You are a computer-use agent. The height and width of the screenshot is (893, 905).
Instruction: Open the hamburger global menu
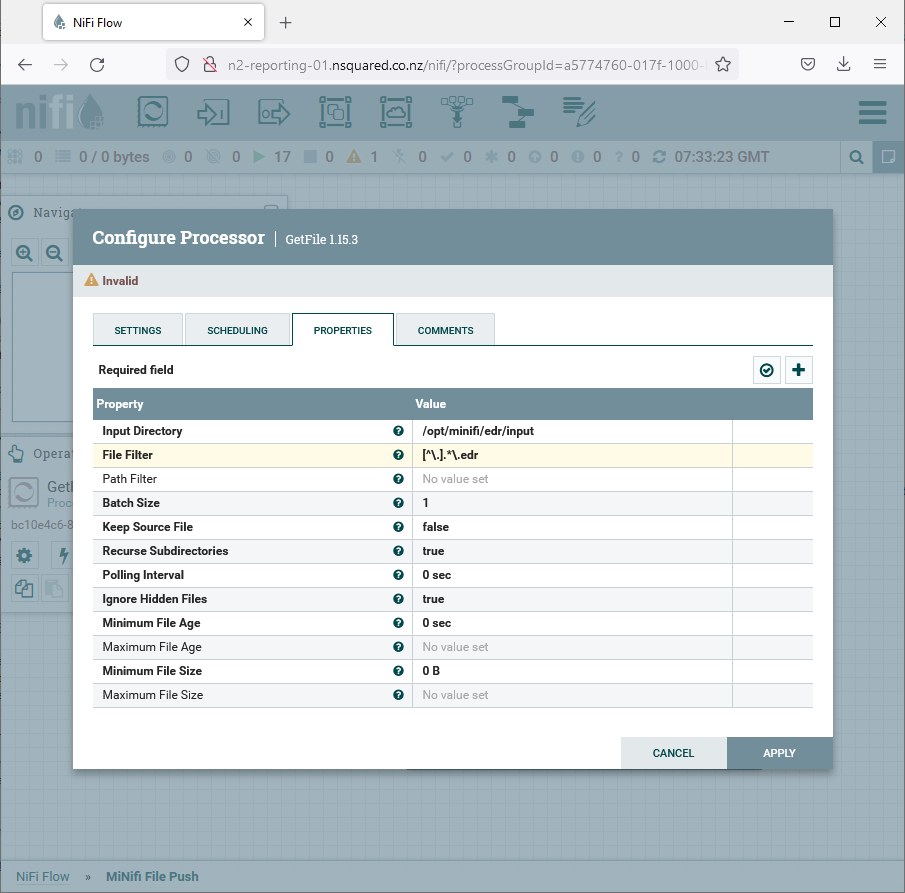(x=871, y=112)
